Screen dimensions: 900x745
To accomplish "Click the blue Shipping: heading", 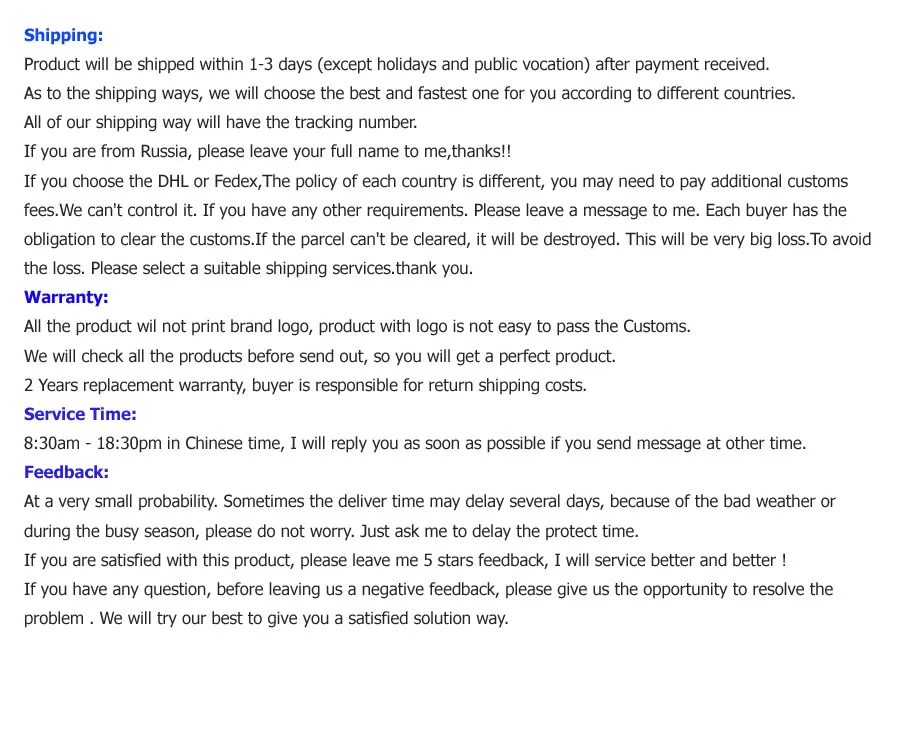I will coord(63,35).
